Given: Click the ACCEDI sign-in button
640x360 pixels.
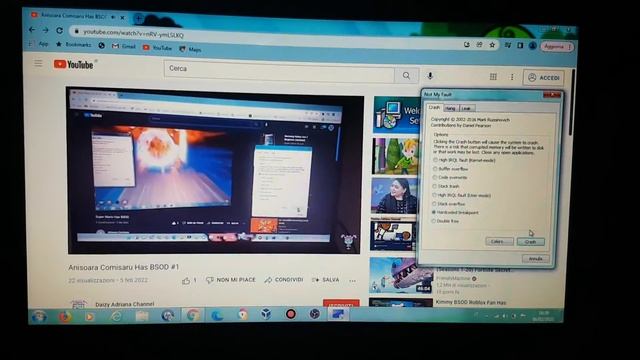Looking at the screenshot, I should click(544, 78).
